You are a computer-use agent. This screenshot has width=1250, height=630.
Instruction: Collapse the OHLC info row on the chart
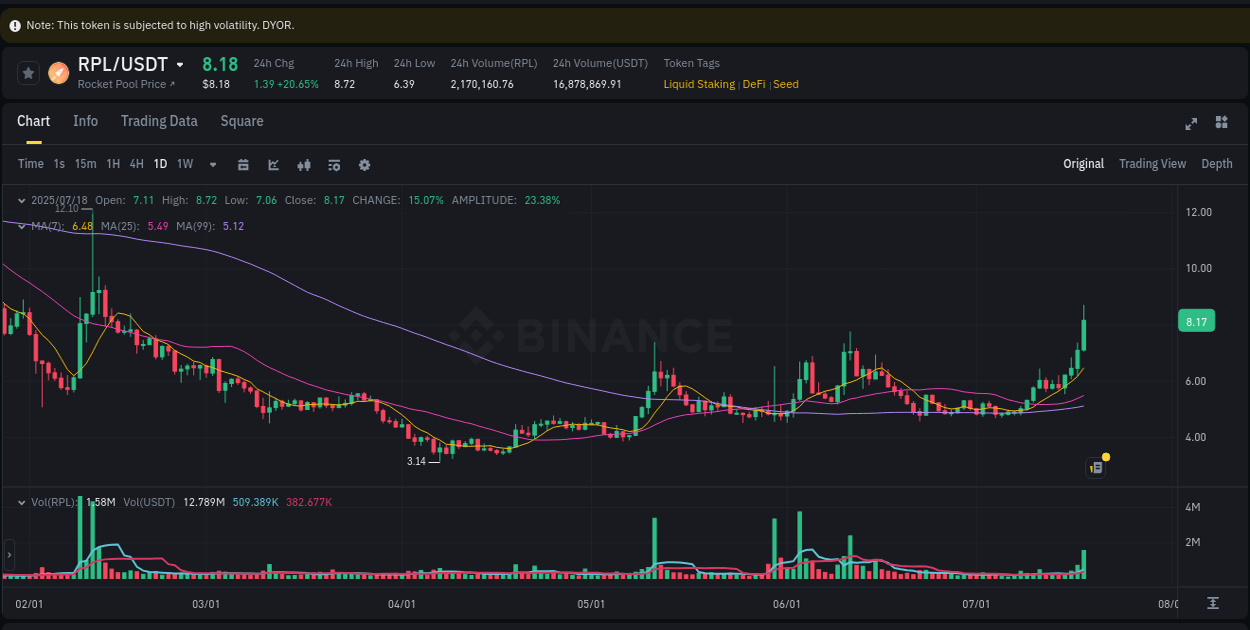click(x=21, y=200)
